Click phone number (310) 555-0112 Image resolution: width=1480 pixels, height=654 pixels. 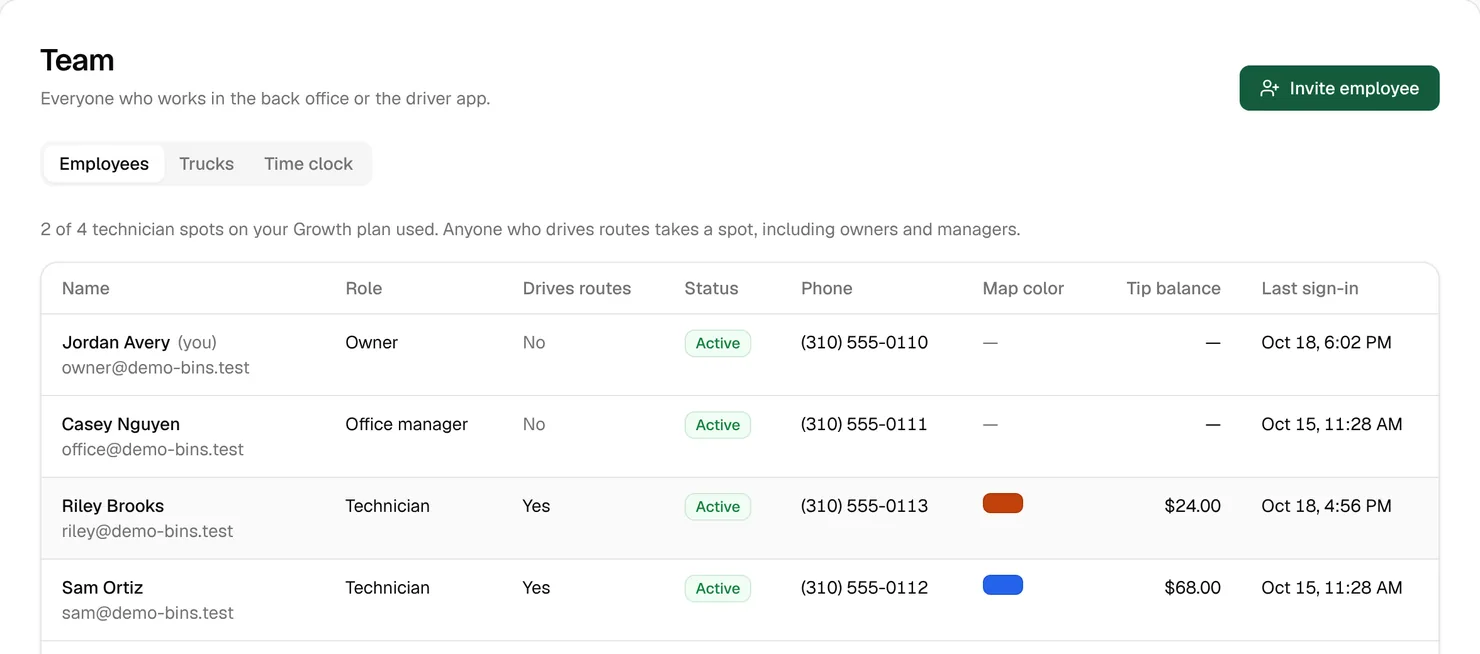click(864, 588)
